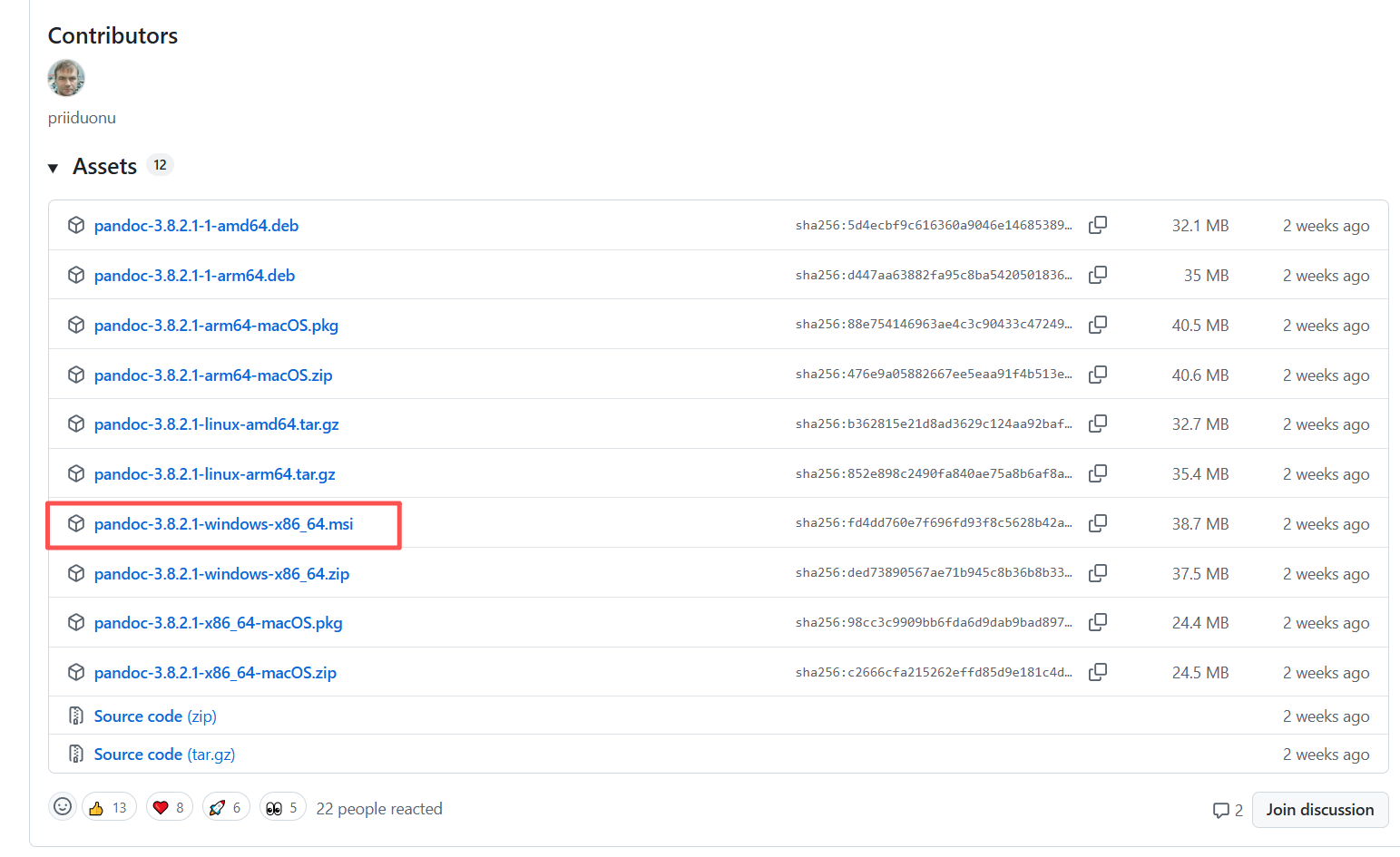Screen dimensions: 1400x857
Task: Copy sha256 for arm64-macOS.pkg
Action: click(1098, 325)
